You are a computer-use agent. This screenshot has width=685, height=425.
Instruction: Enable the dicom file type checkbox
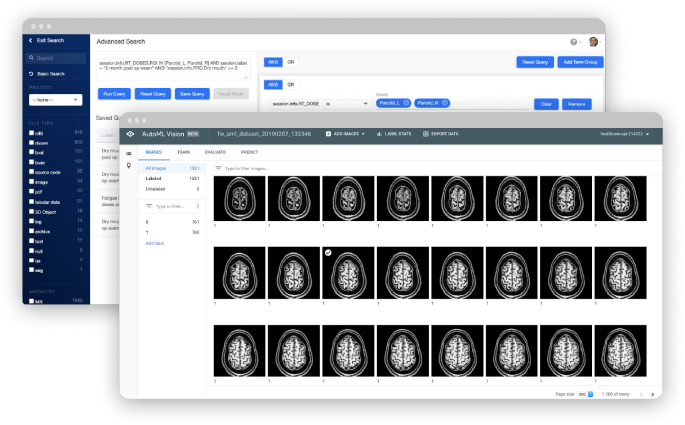[x=30, y=142]
